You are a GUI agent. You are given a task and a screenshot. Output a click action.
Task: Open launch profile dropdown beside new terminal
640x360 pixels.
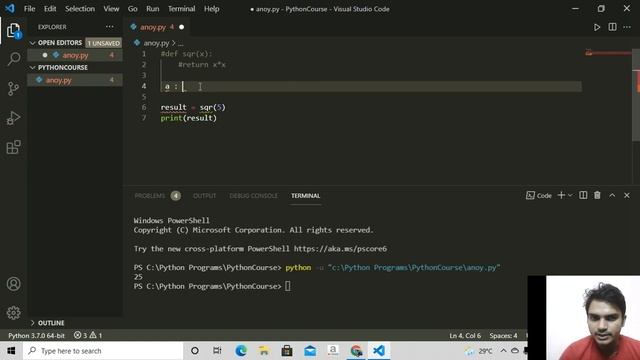point(570,196)
